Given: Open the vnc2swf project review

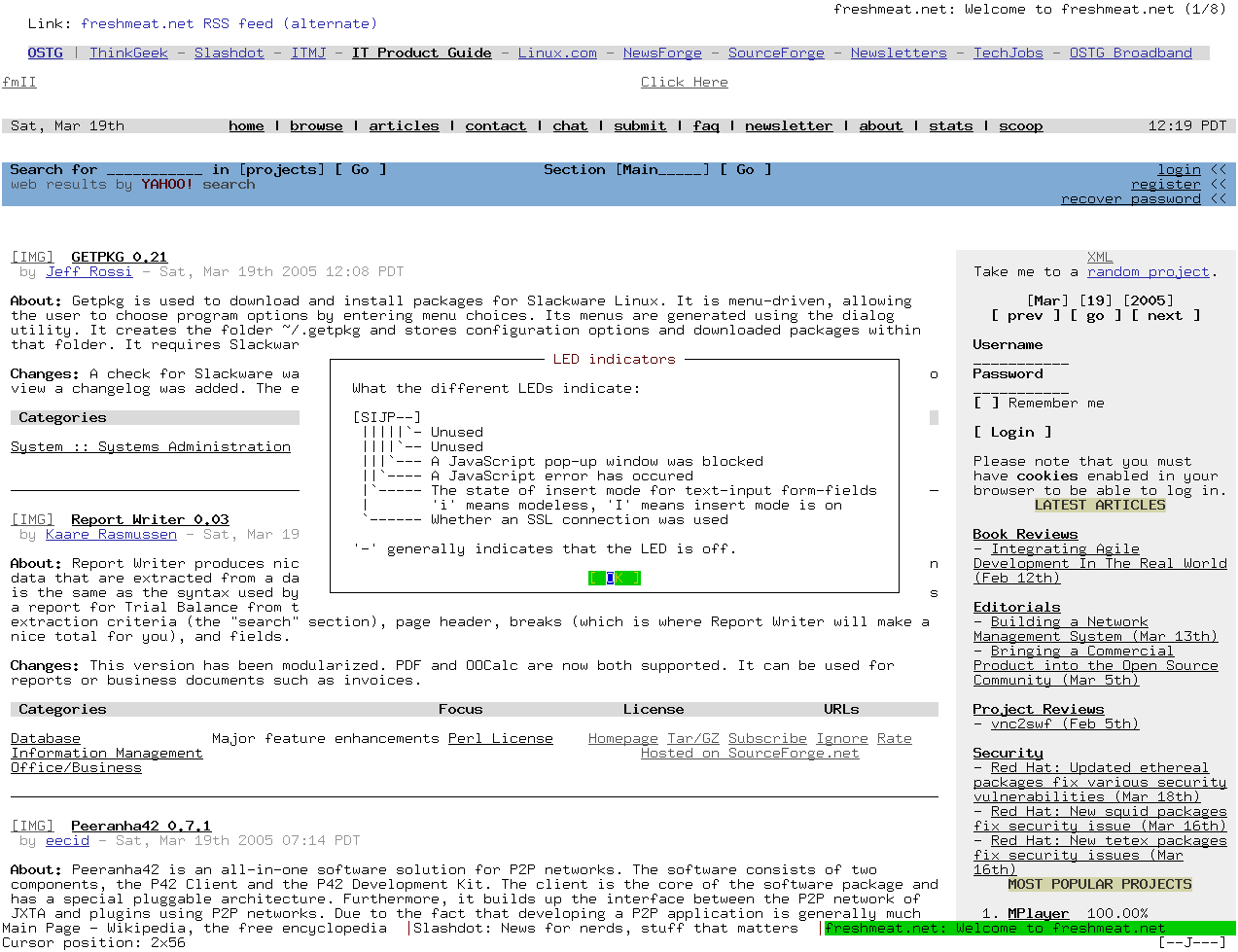Looking at the screenshot, I should (1065, 723).
